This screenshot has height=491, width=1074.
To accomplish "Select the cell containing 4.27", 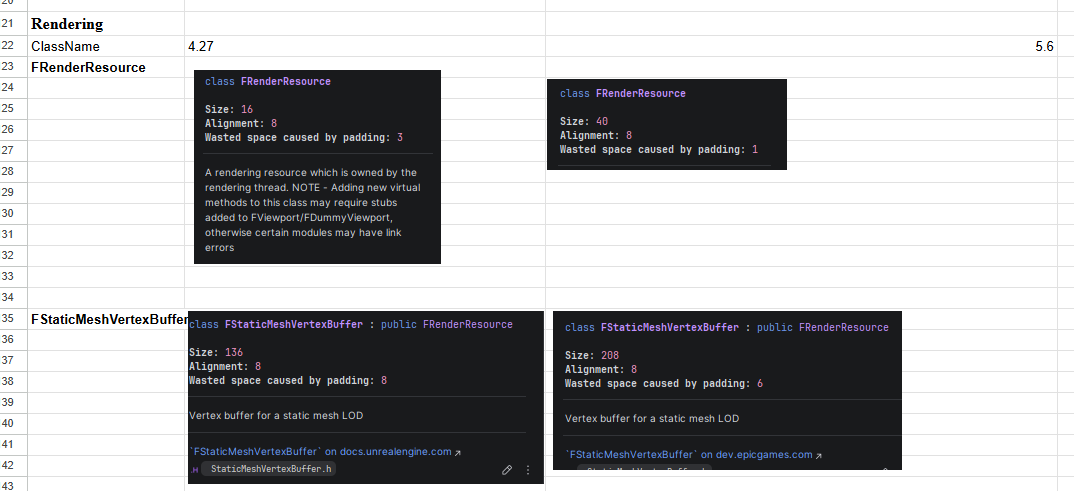I will pyautogui.click(x=364, y=47).
